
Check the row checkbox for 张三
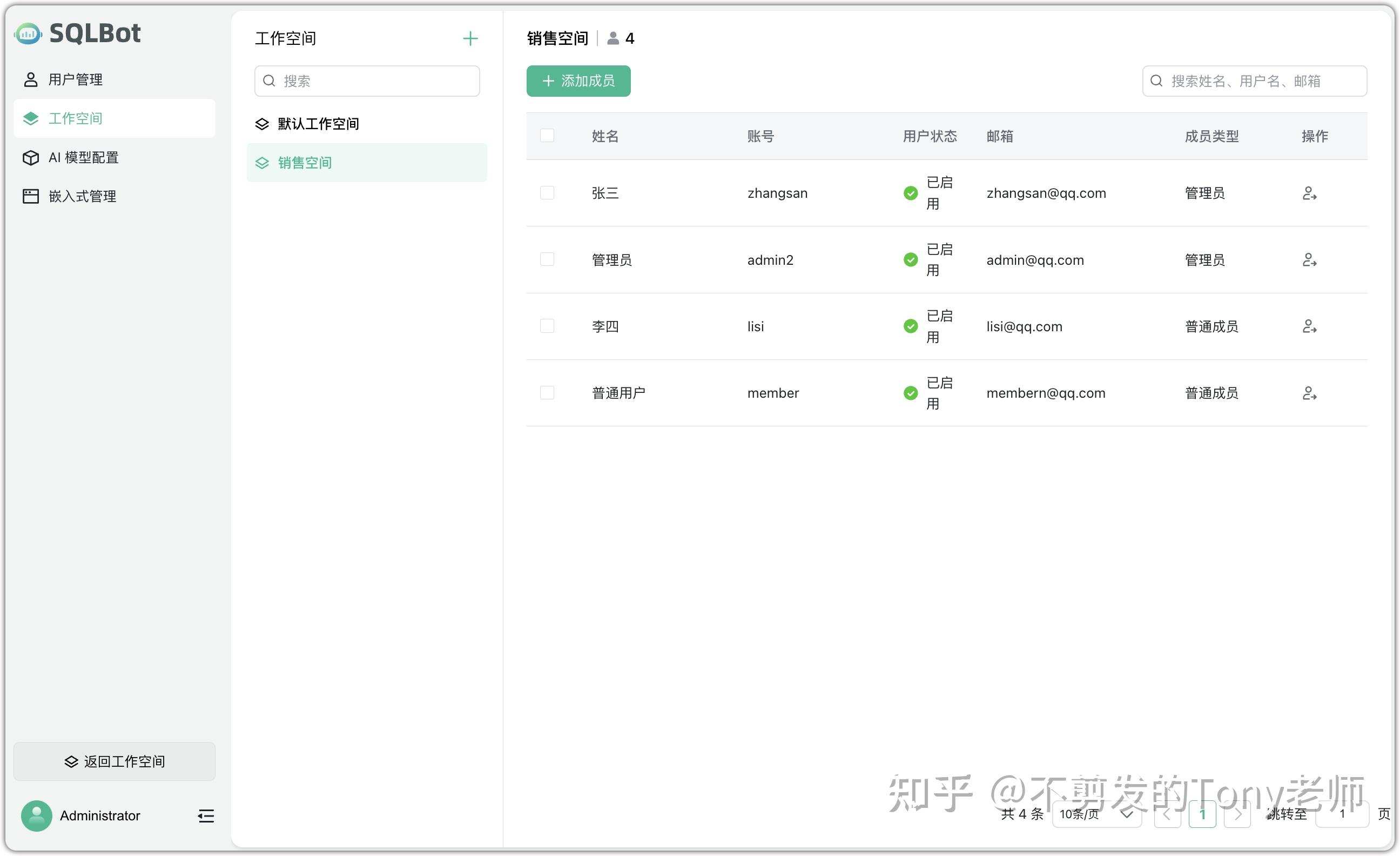tap(547, 193)
